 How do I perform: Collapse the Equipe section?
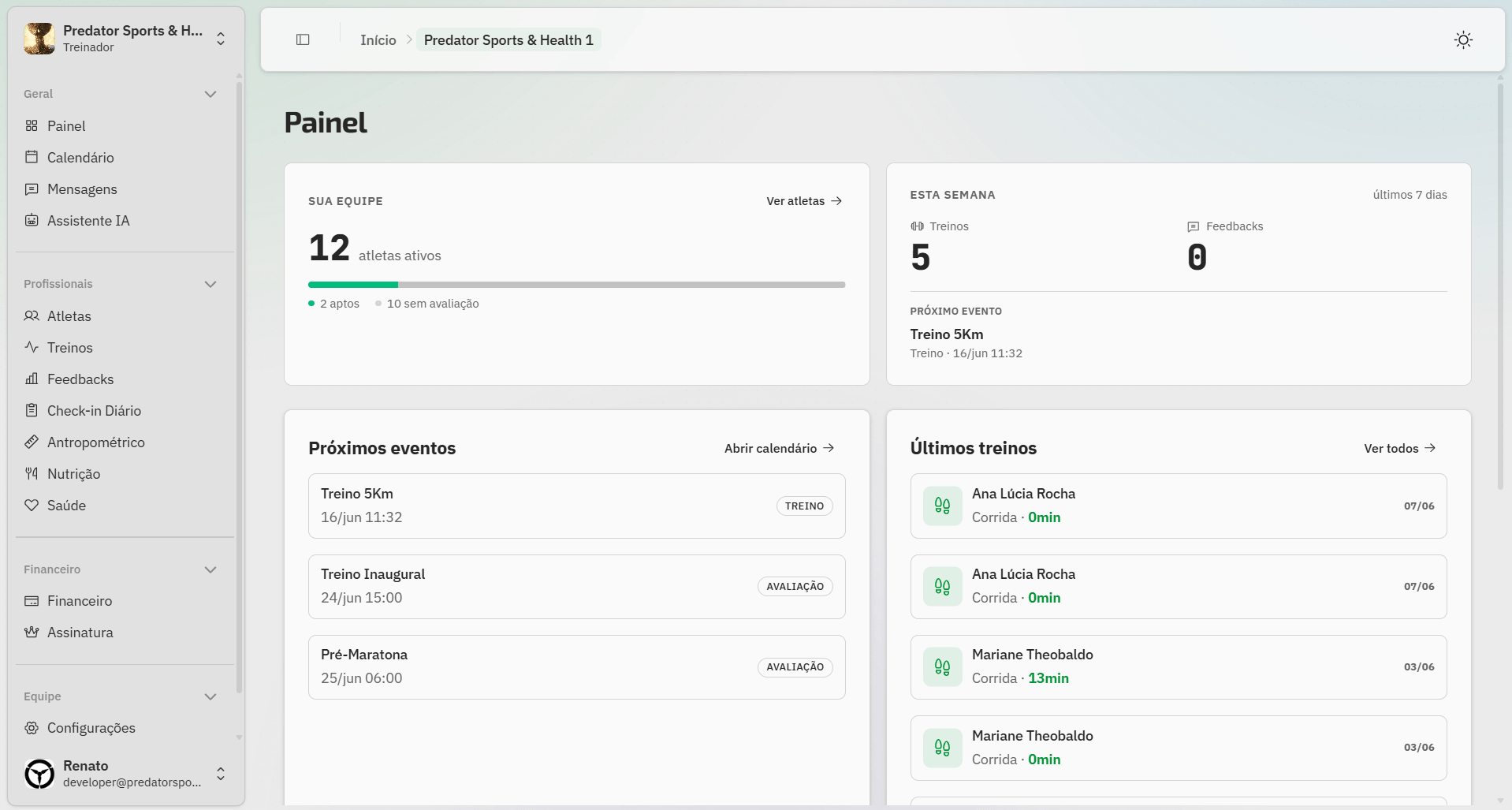(210, 696)
